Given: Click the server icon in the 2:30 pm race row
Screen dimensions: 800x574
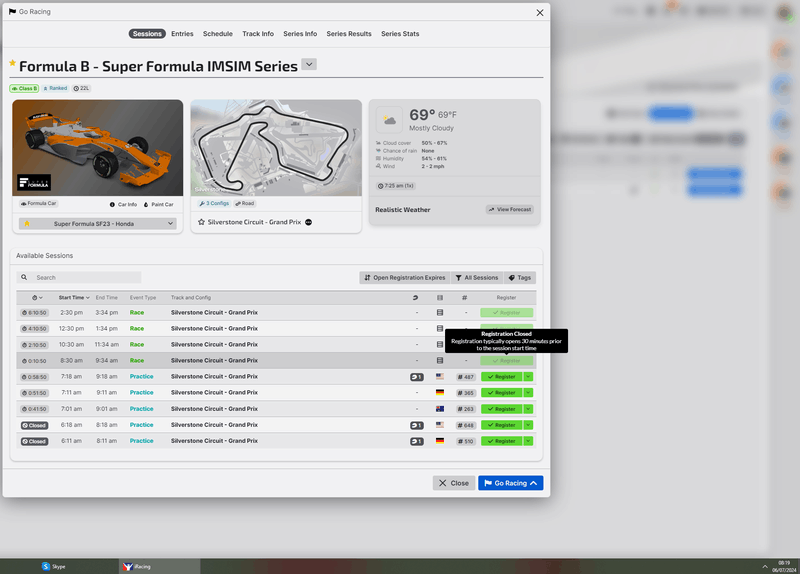Looking at the screenshot, I should (x=440, y=312).
